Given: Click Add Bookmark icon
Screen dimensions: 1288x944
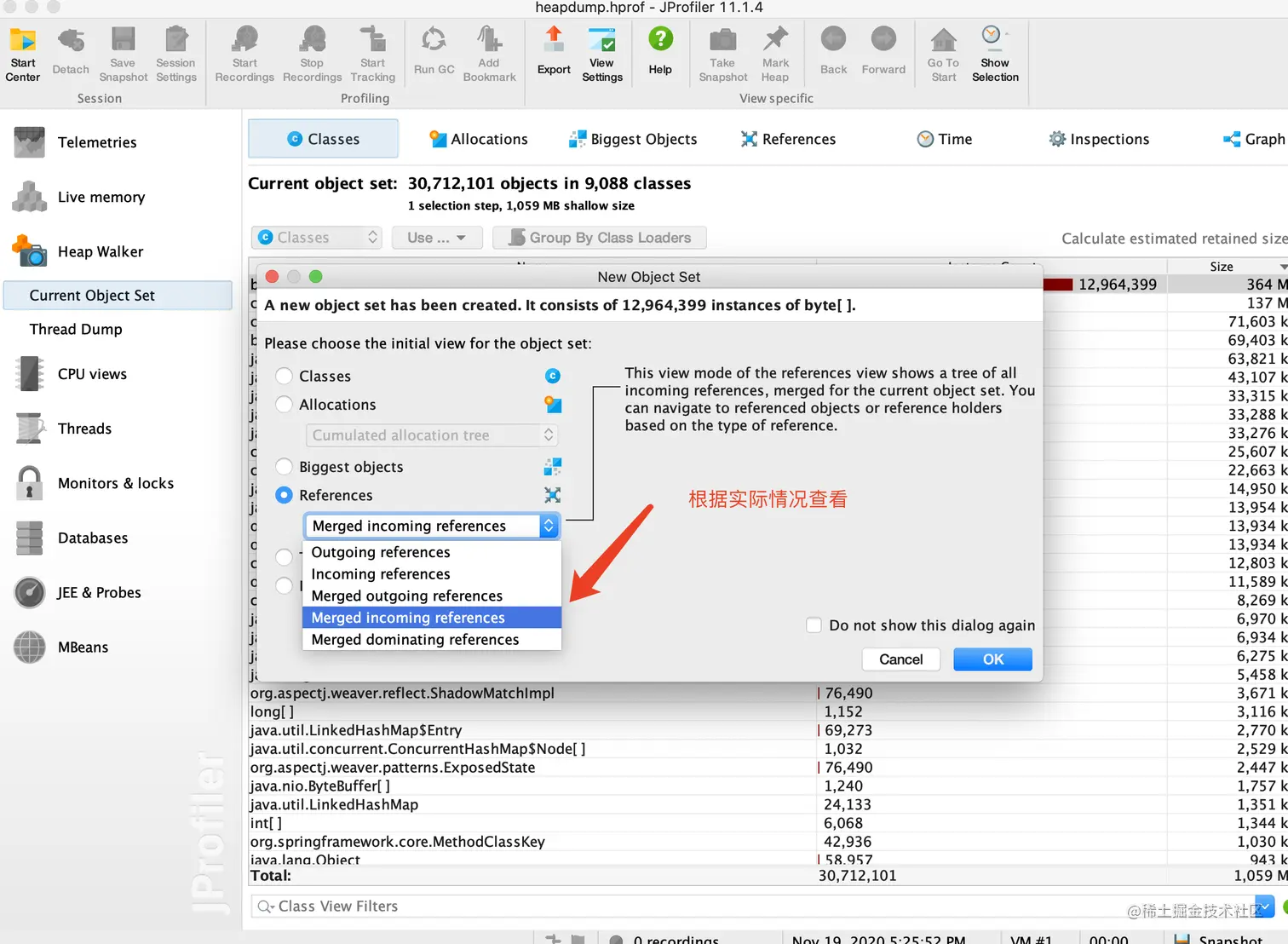Looking at the screenshot, I should (489, 55).
